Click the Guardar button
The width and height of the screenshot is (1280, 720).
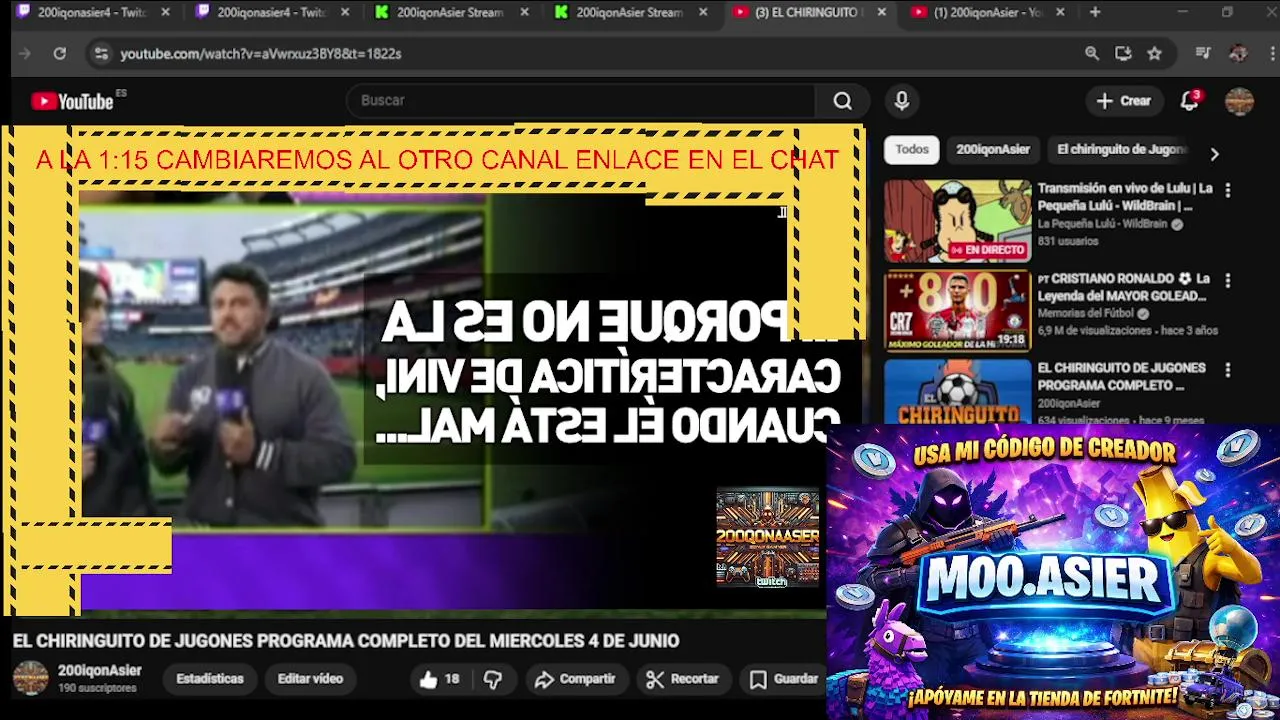pos(785,679)
